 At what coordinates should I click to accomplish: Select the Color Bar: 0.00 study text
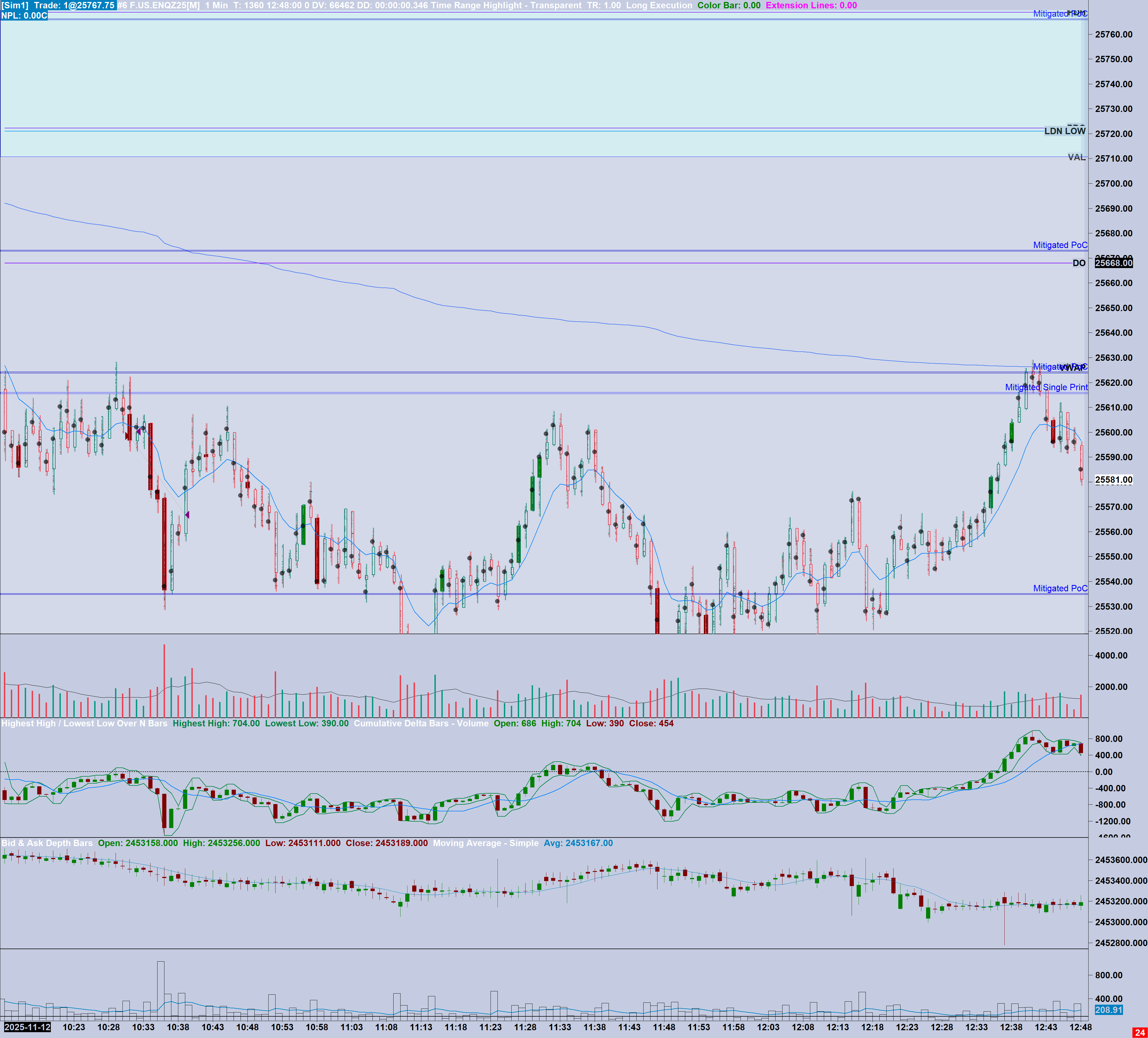[x=728, y=5]
